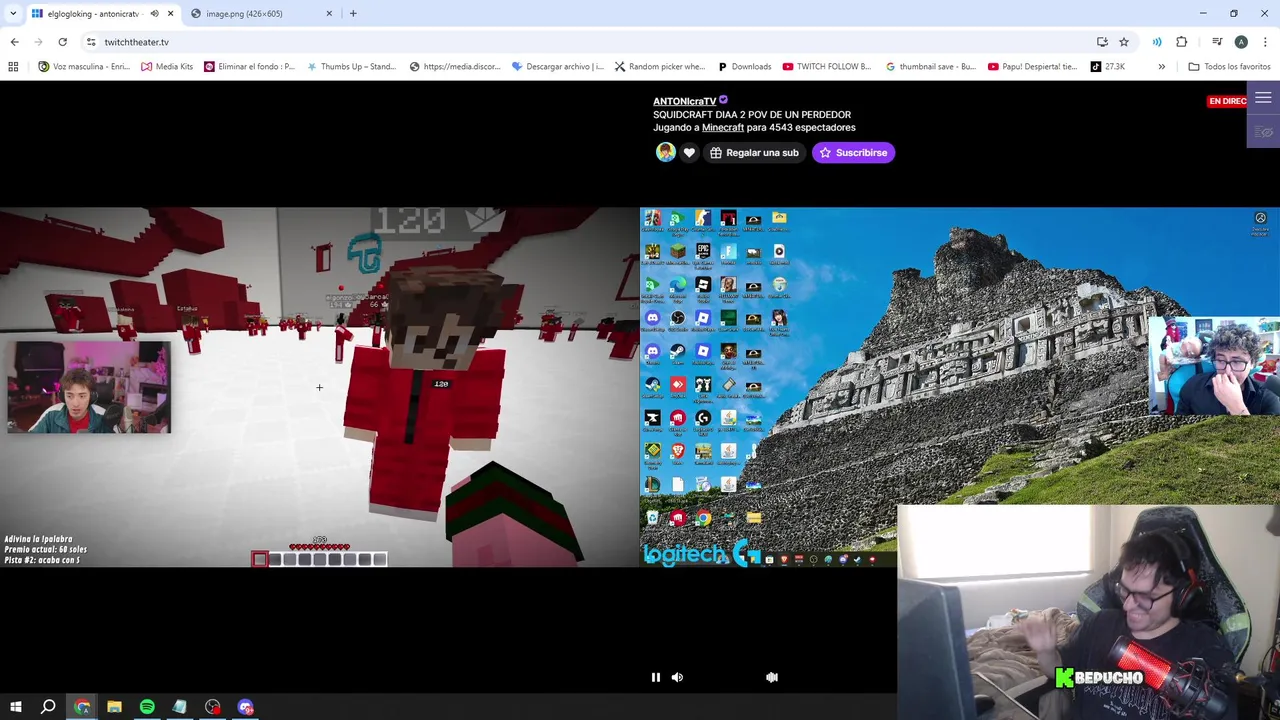Open the Discord taskbar icon with 9+ badge
Viewport: 1280px width, 720px height.
(245, 707)
